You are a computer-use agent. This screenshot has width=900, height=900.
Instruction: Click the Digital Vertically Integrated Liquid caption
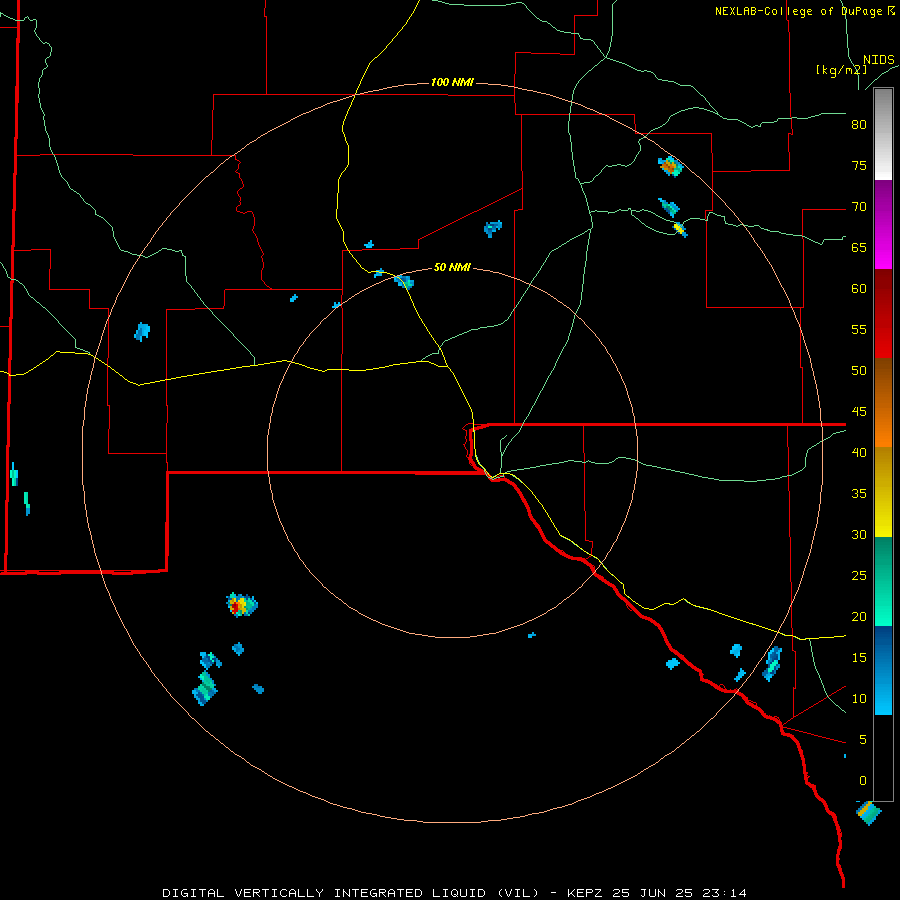454,893
